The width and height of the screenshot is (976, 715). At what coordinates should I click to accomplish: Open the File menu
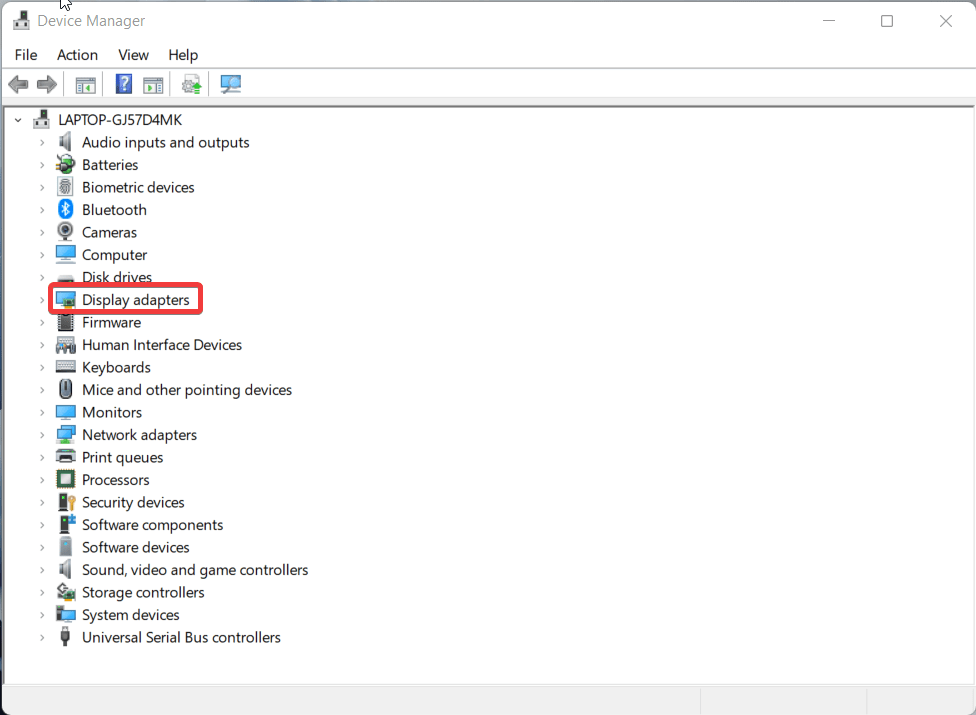(x=25, y=55)
